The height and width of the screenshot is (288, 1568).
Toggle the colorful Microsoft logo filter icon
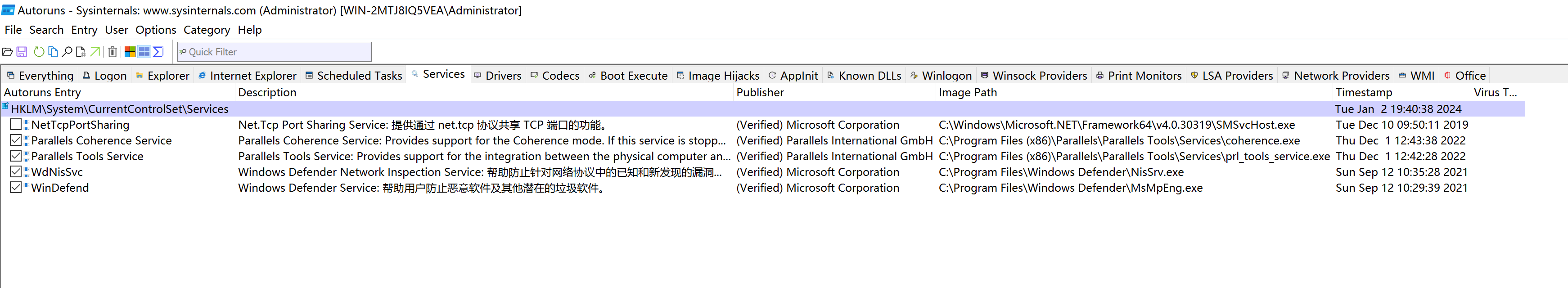pyautogui.click(x=130, y=52)
